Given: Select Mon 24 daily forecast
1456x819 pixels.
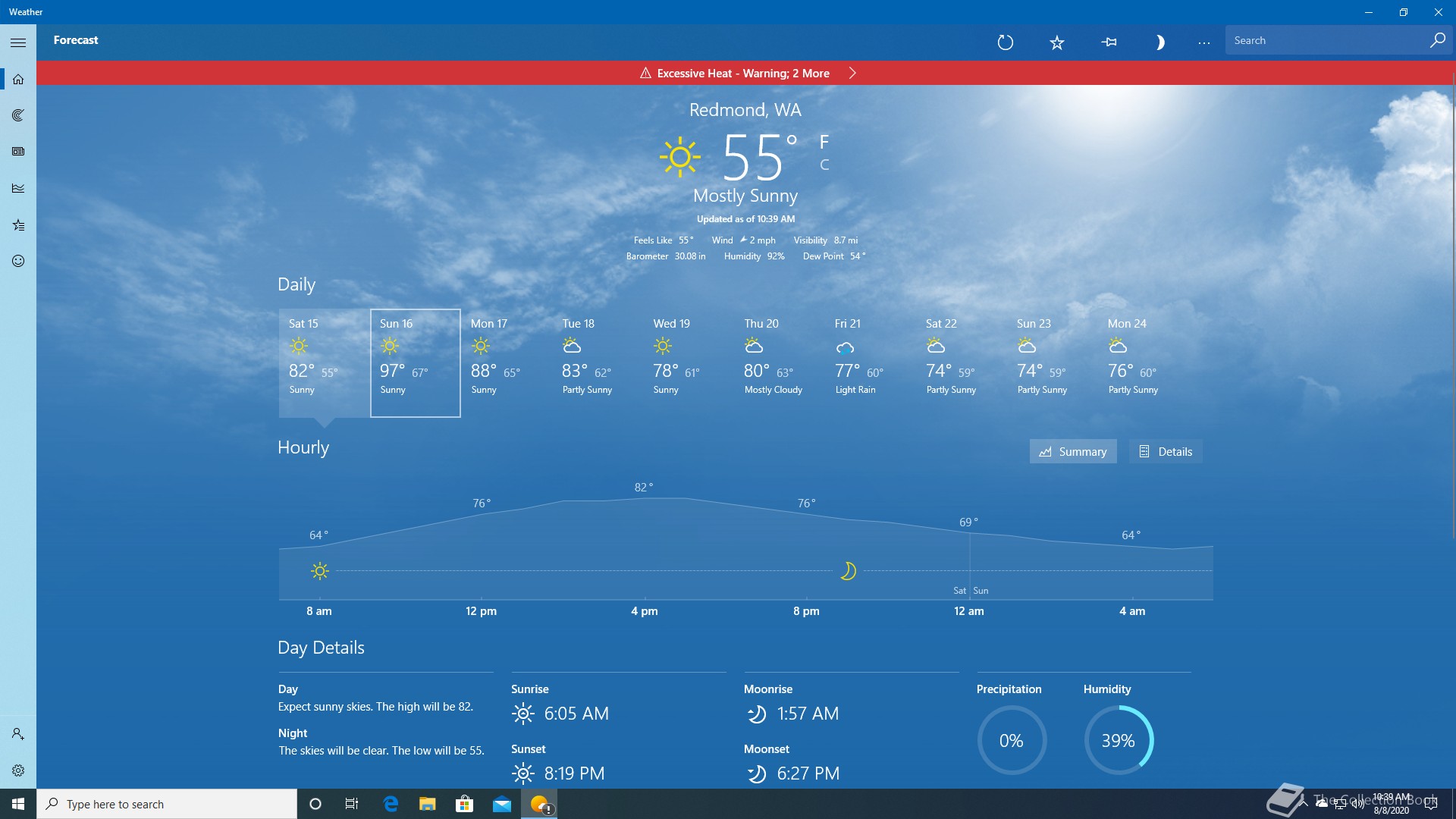Looking at the screenshot, I should tap(1143, 362).
